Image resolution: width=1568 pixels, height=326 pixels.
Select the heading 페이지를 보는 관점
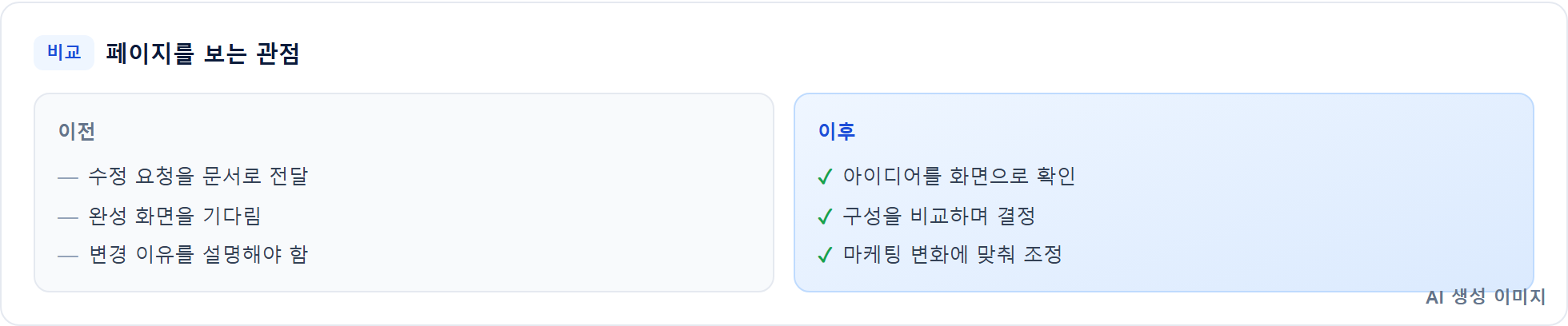(x=202, y=54)
